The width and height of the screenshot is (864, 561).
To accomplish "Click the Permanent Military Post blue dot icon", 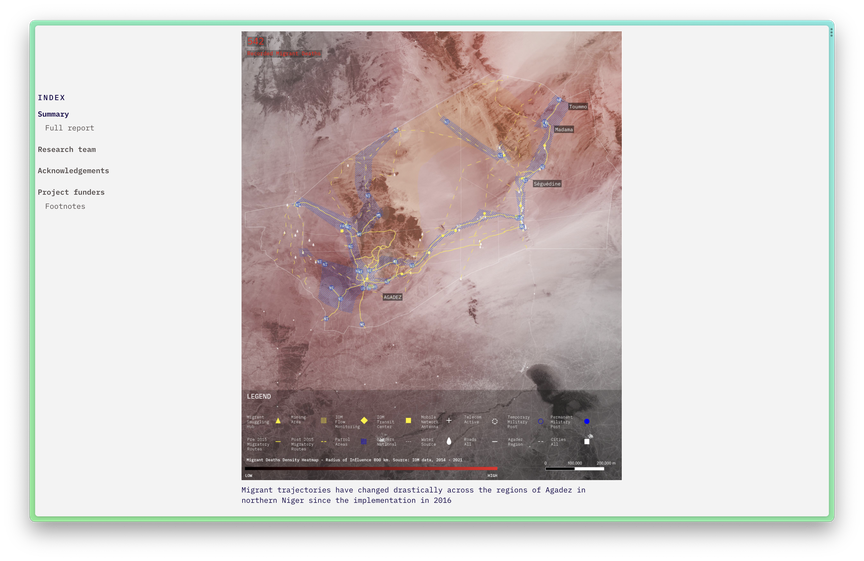I will (587, 422).
